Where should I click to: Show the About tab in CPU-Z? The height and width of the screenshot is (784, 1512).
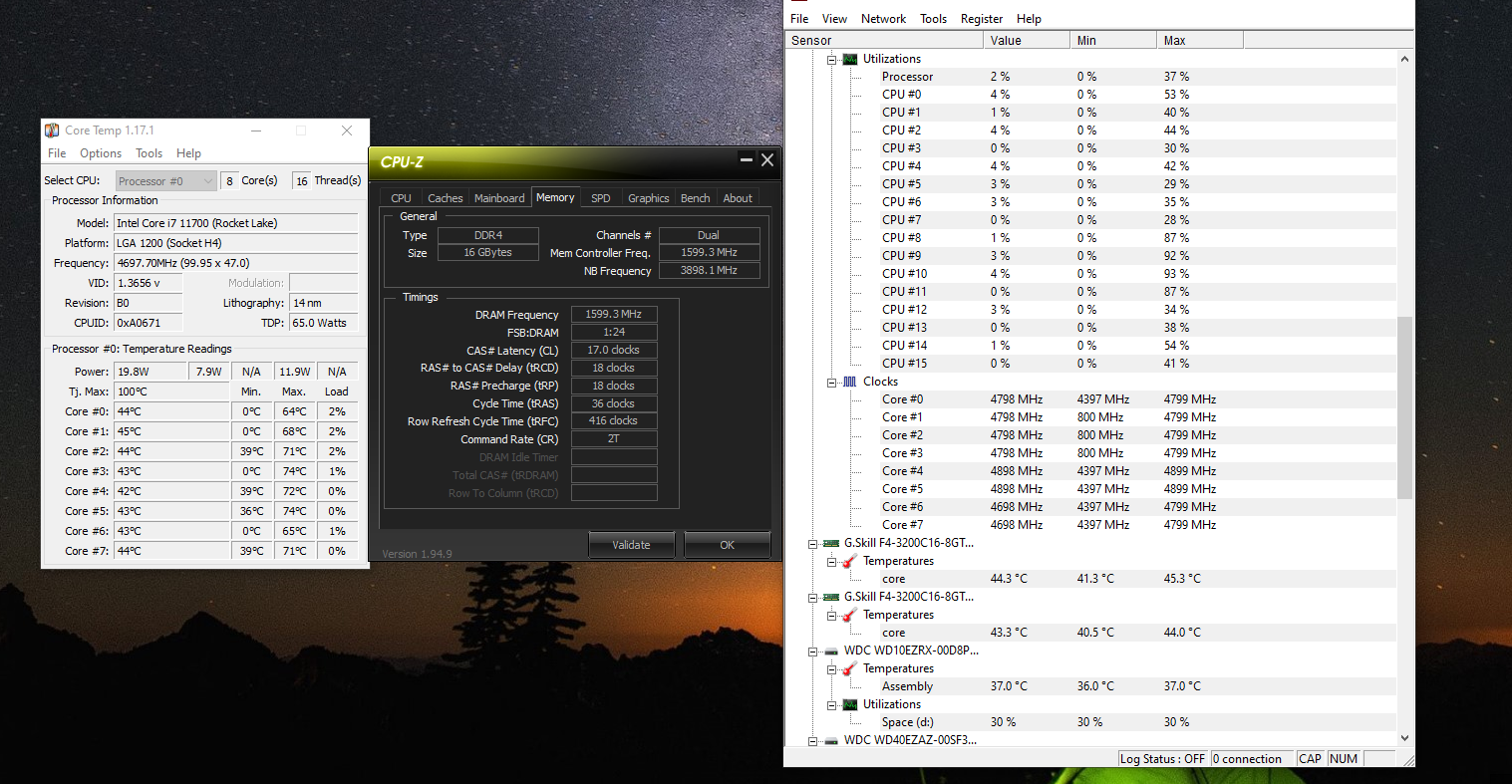point(738,198)
